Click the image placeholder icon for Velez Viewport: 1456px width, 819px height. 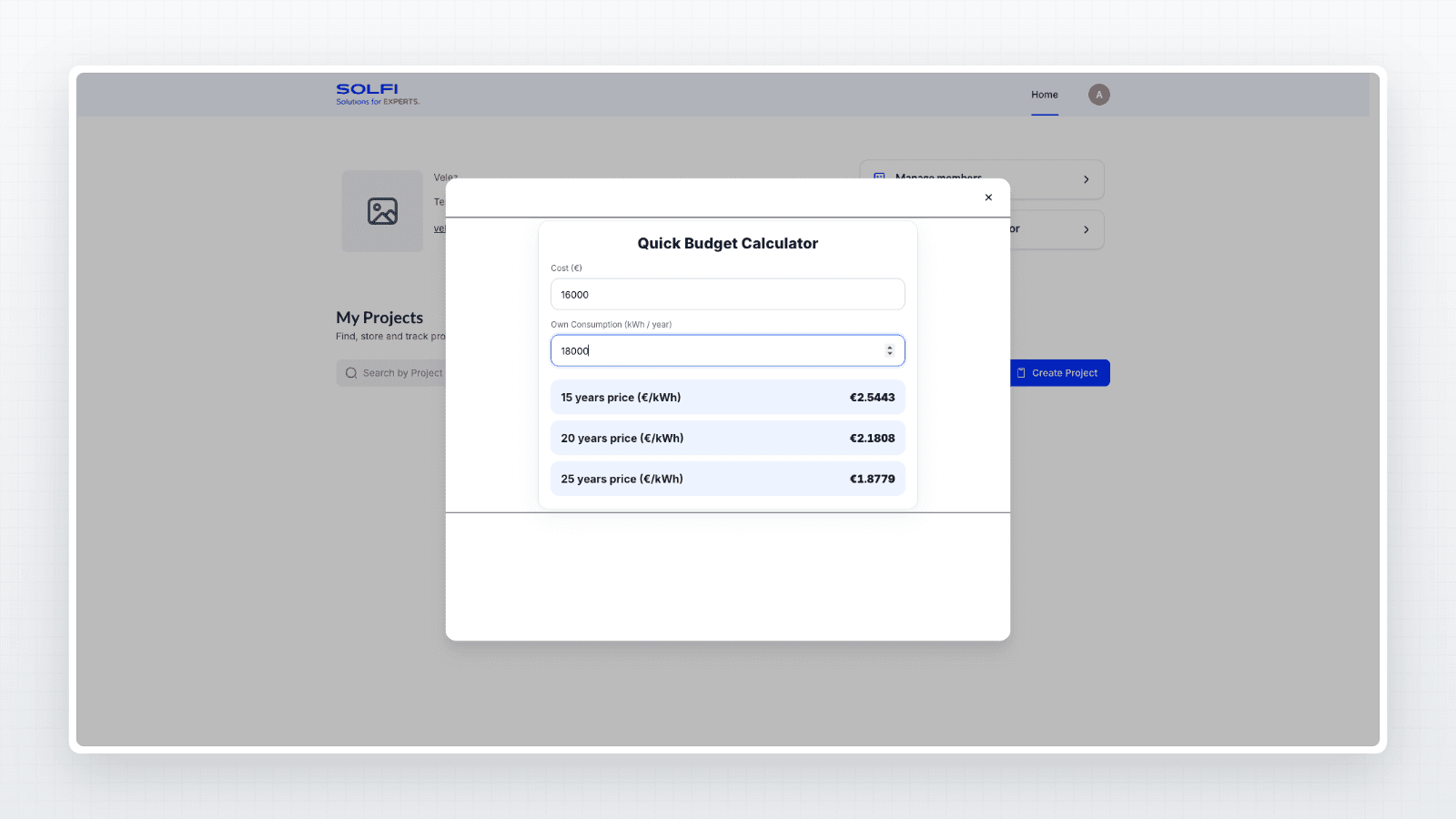click(x=381, y=211)
